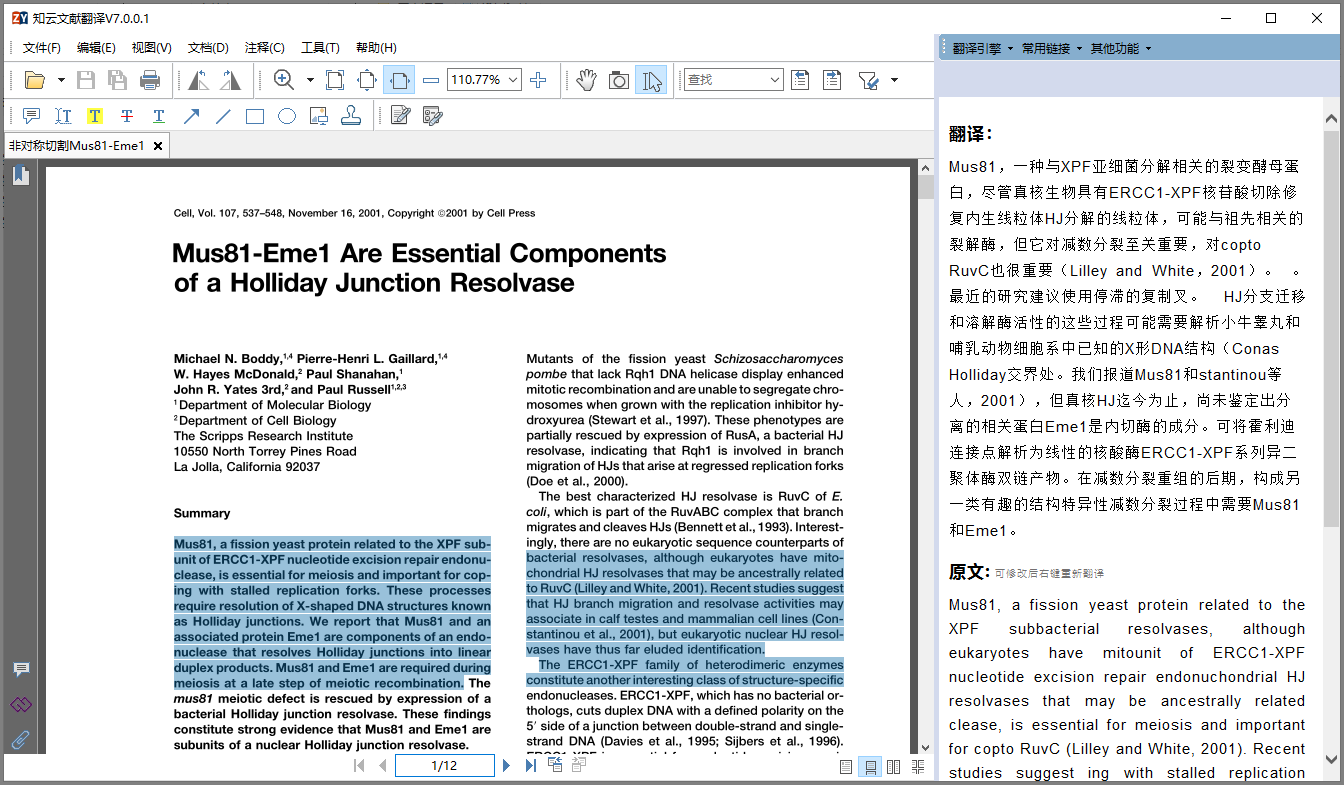Go to the last page
Viewport: 1344px width, 785px height.
click(531, 766)
